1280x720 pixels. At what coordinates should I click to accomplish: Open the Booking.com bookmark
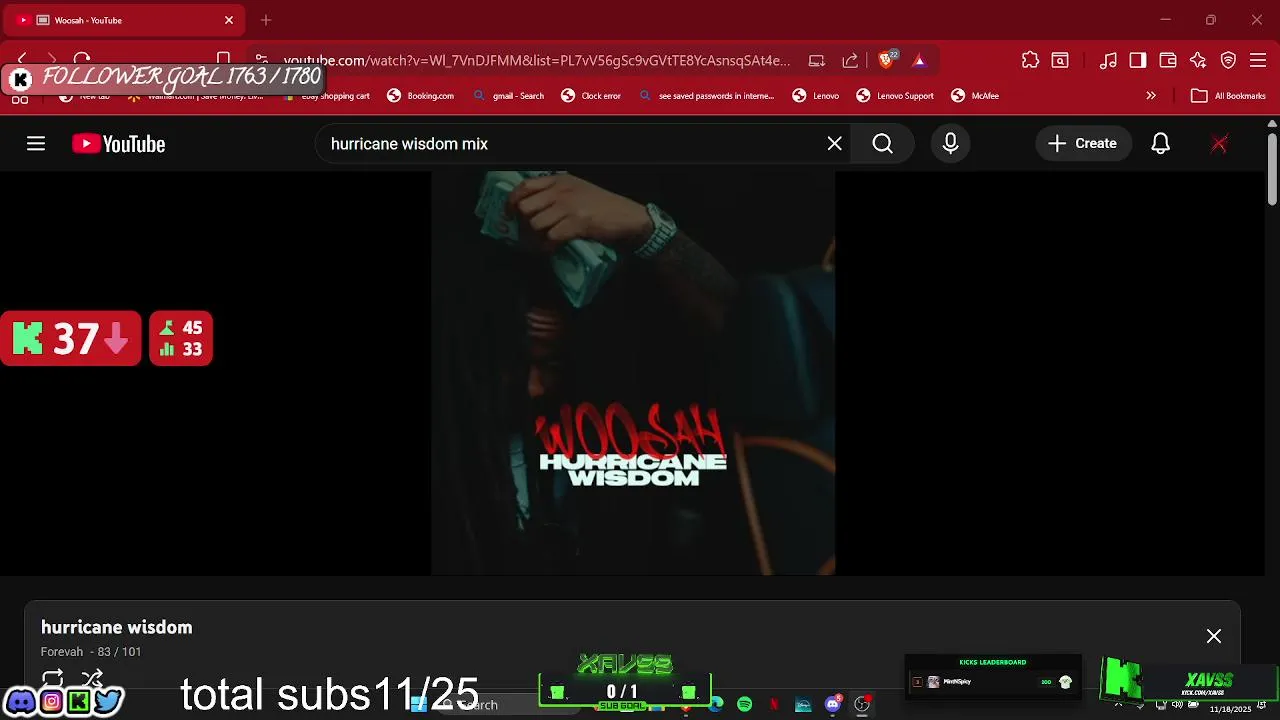(421, 96)
